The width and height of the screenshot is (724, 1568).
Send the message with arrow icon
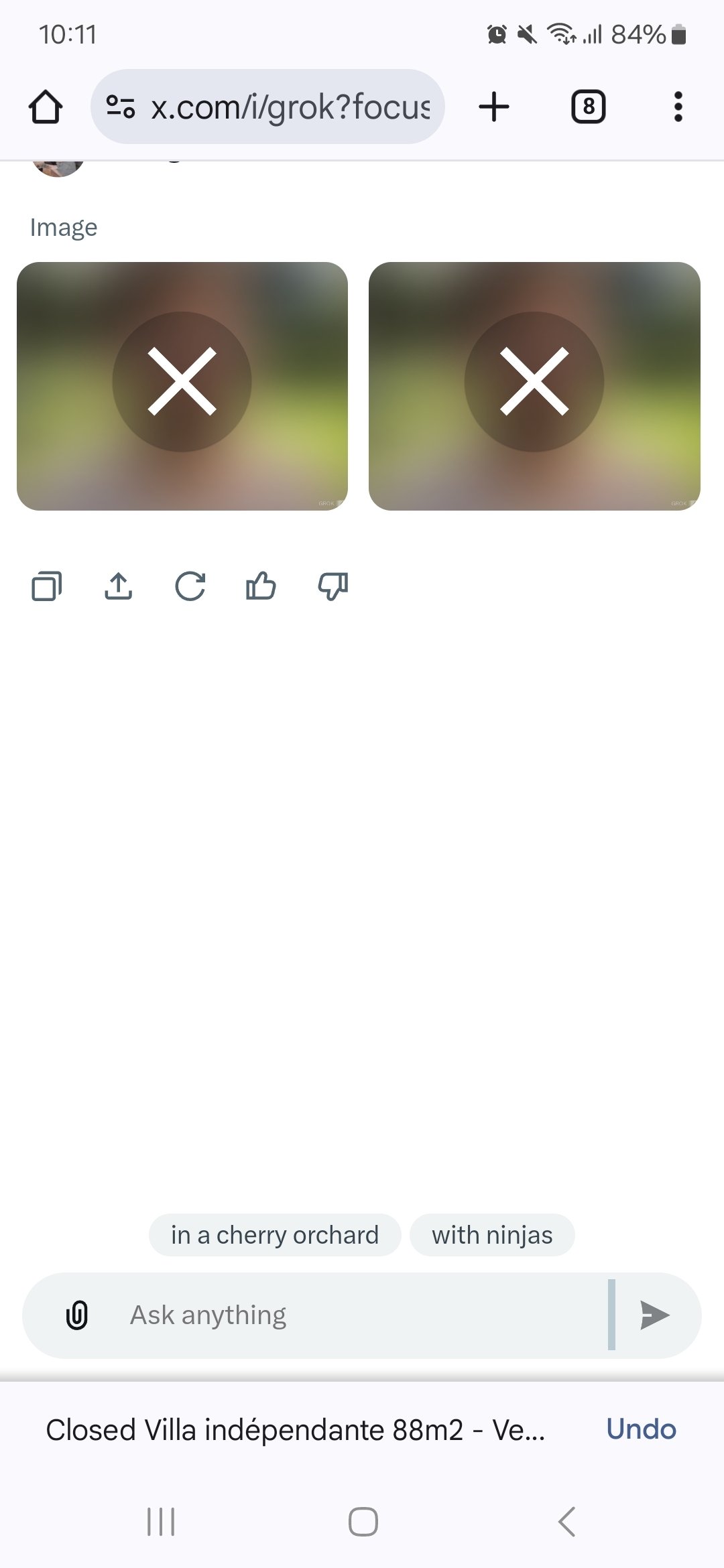coord(654,1315)
